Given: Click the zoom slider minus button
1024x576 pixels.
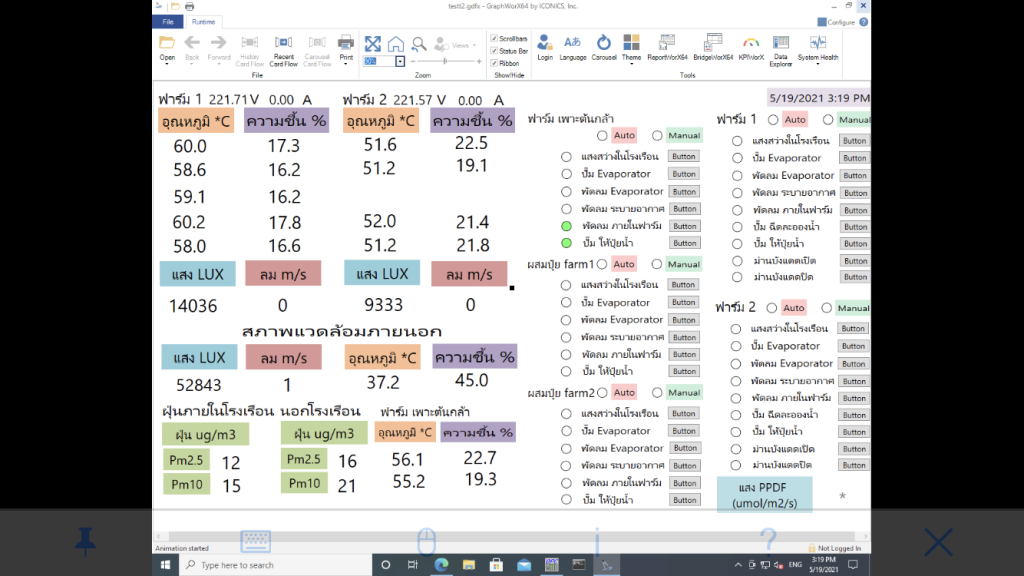Looking at the screenshot, I should pos(412,61).
